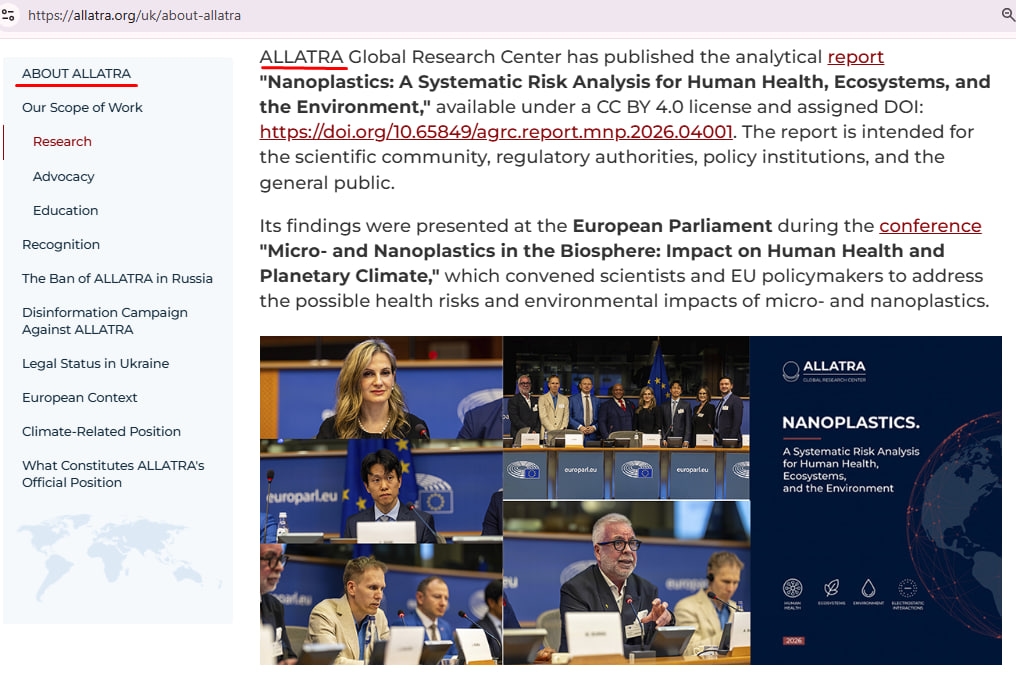Image resolution: width=1016 pixels, height=677 pixels.
Task: Open the group photo at europarl.eu desk
Action: pyautogui.click(x=627, y=418)
